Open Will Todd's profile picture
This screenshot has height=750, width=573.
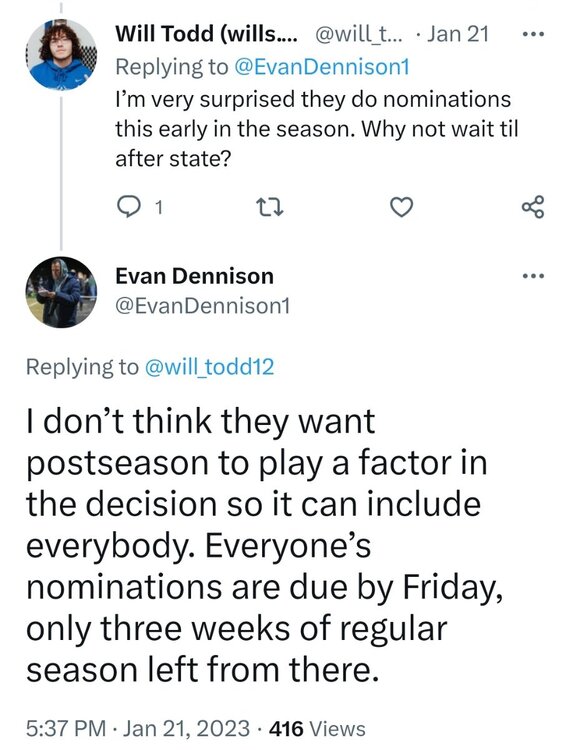click(61, 55)
